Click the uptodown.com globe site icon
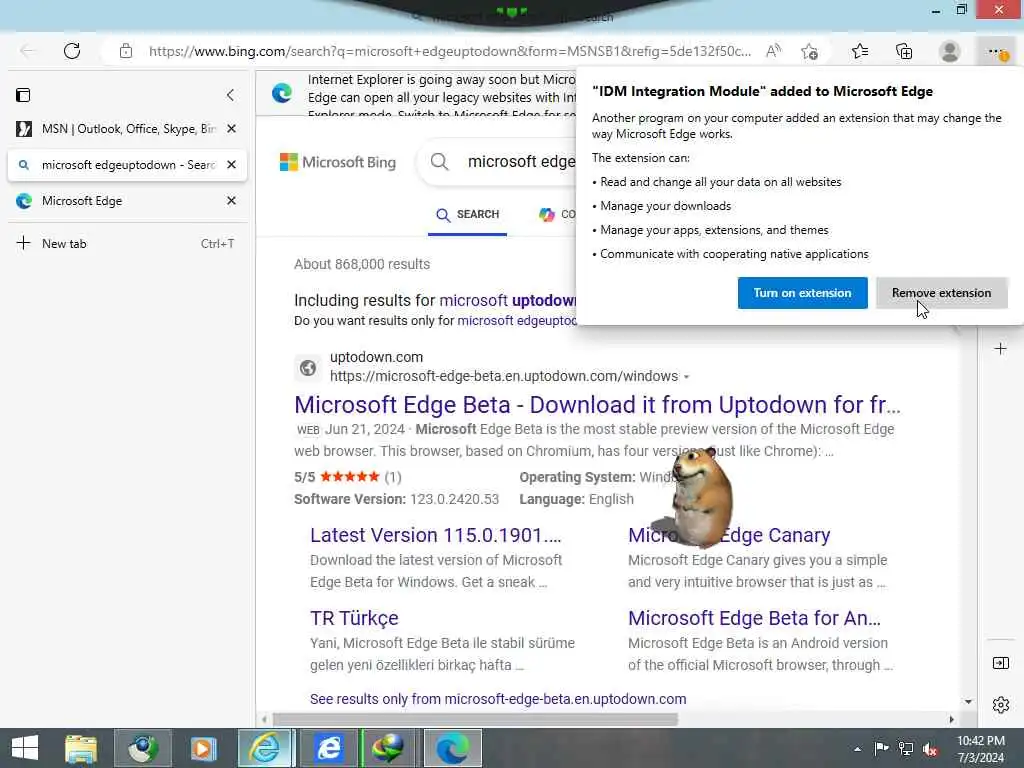Screen dimensions: 1024x768 [308, 368]
